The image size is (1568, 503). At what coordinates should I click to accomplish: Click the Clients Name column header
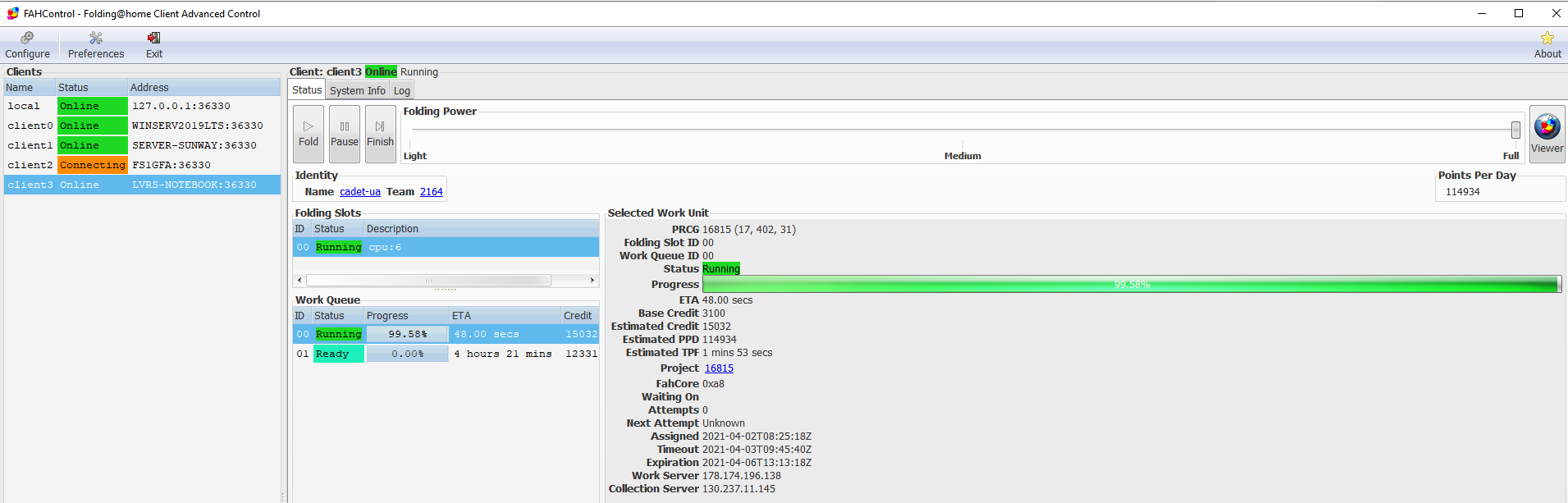(30, 88)
